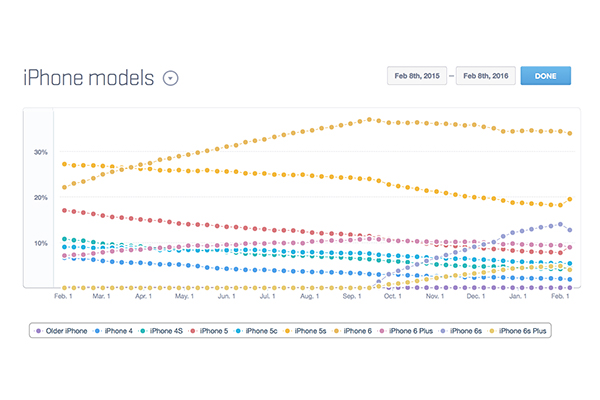600x400 pixels.
Task: Click the first red iPhone 5 data point
Action: (x=64, y=210)
